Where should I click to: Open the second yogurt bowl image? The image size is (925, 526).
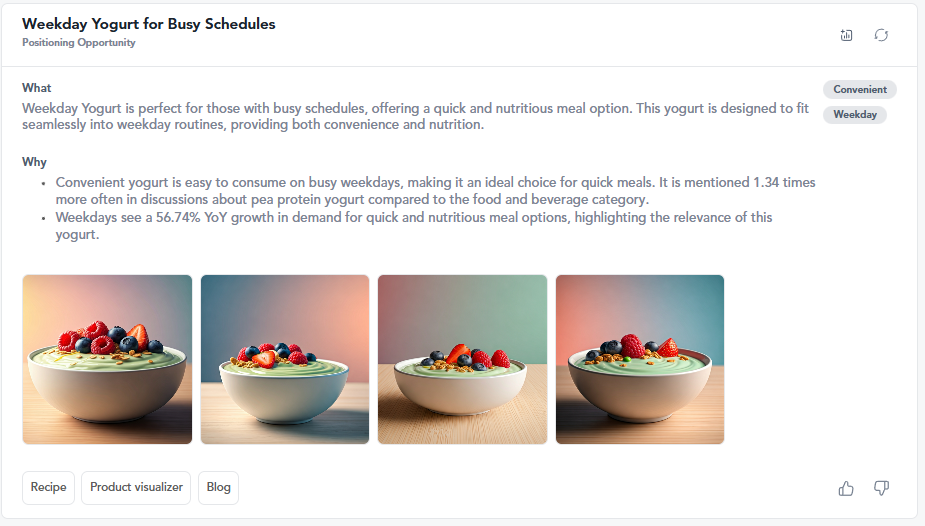[285, 359]
